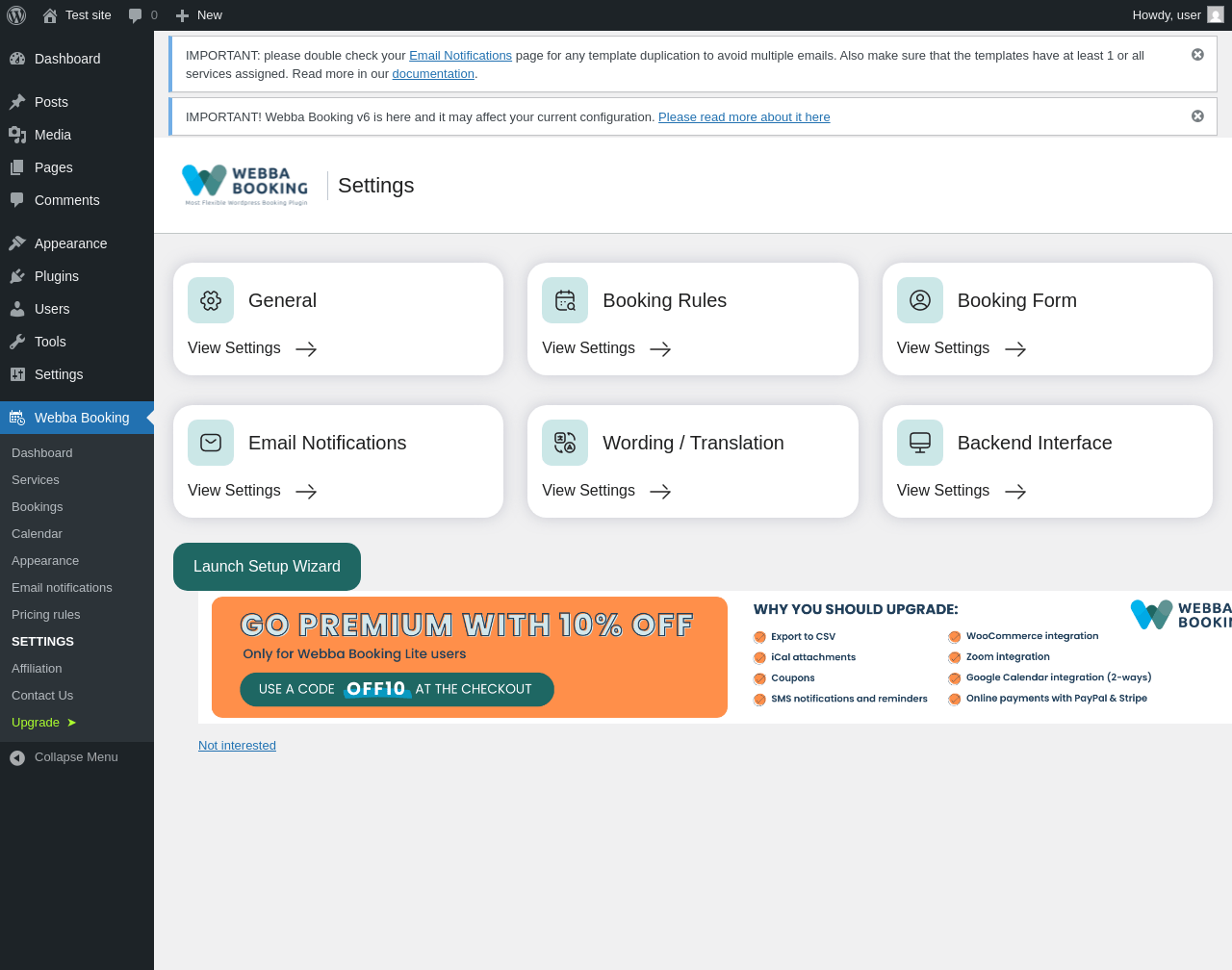Screen dimensions: 1232x970
Task: Open Users menu
Action: 77,309
